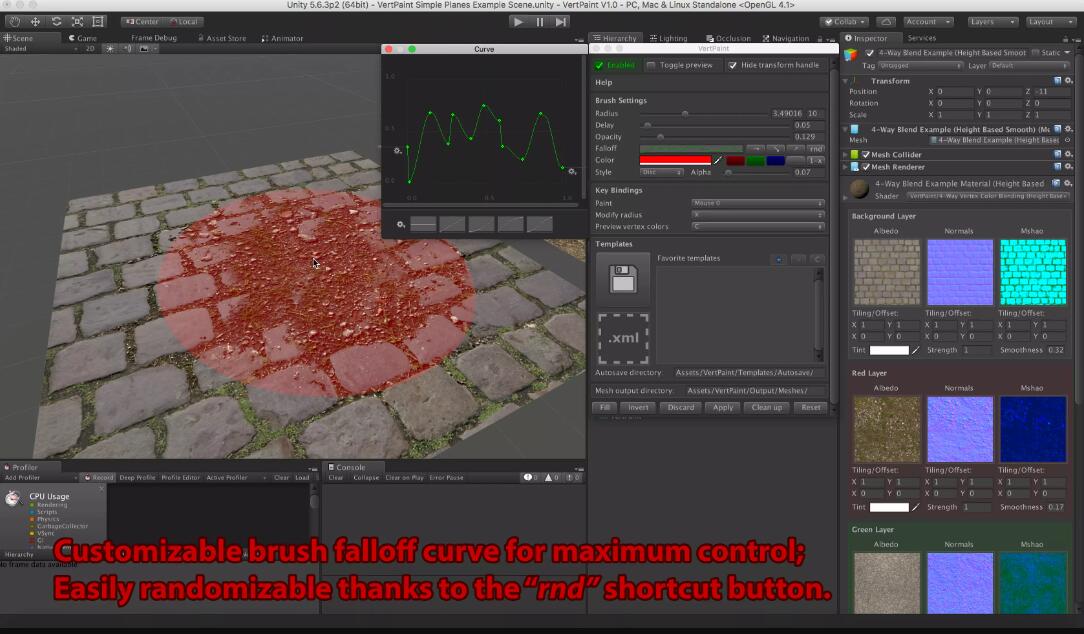Select the Move tool in toolbar
Screen dimensions: 1084x634
36,21
